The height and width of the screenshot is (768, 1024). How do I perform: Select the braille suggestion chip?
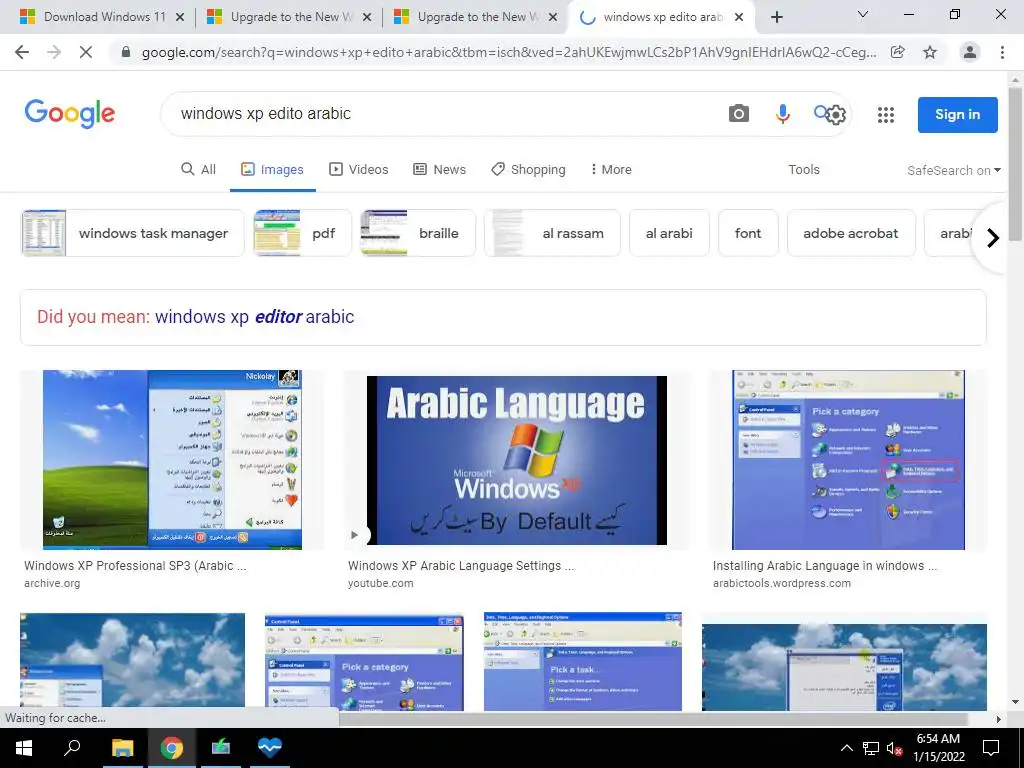(x=418, y=233)
